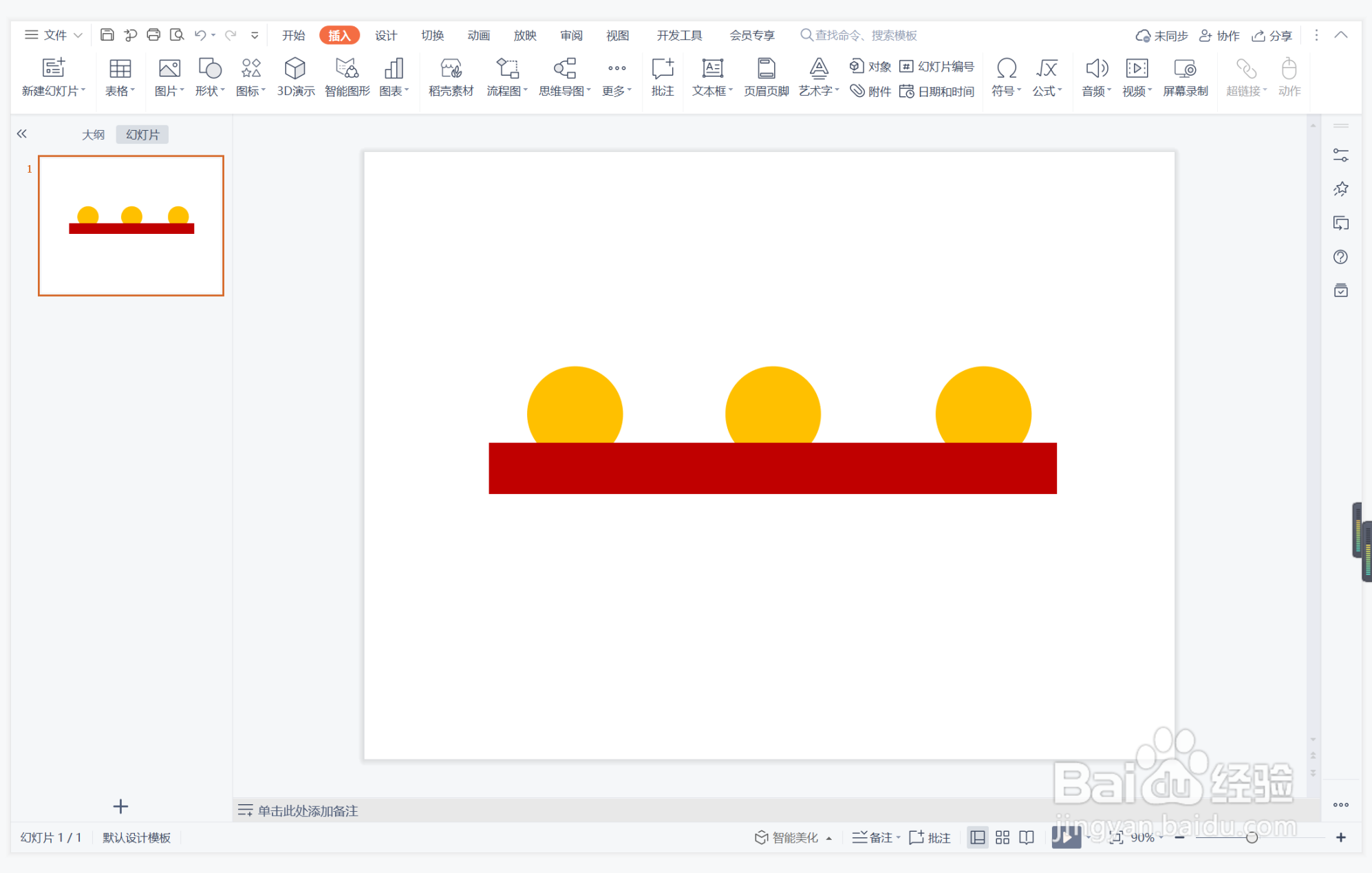The width and height of the screenshot is (1372, 873).
Task: Switch to the 设计 ribbon tab
Action: point(385,35)
